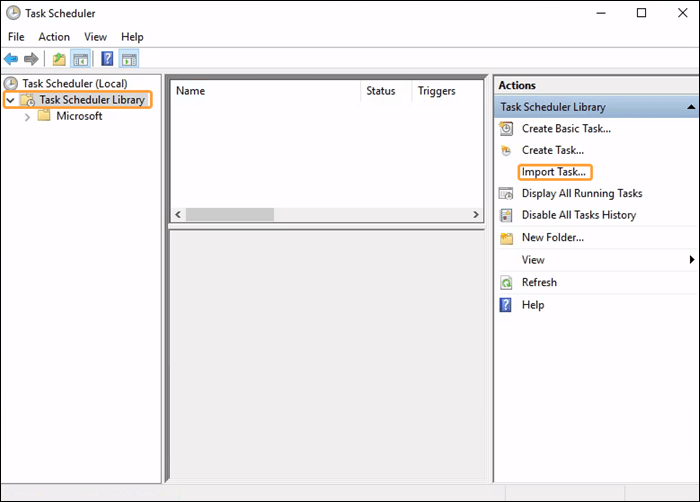Image resolution: width=700 pixels, height=502 pixels.
Task: Toggle the Show/Hide Console Tree toolbar icon
Action: coord(81,59)
